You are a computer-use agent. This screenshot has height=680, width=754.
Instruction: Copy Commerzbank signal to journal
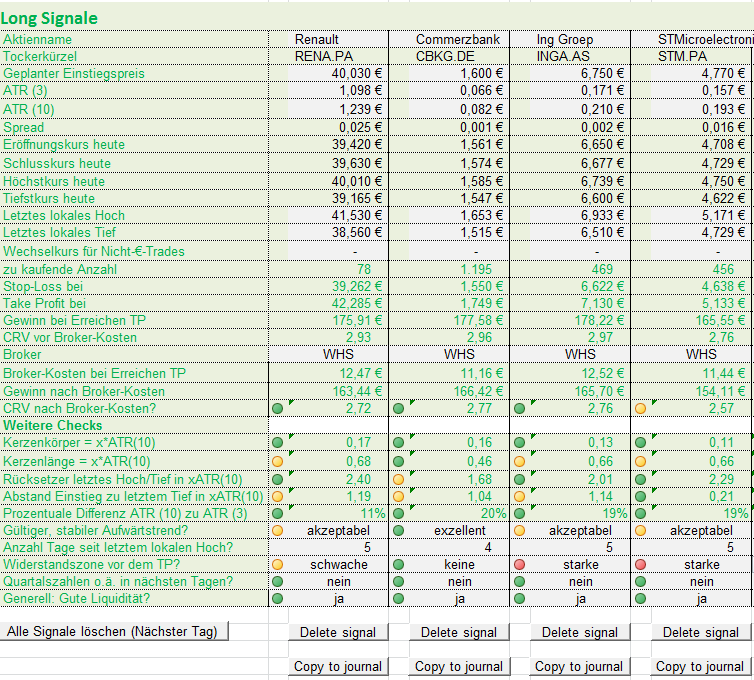[x=459, y=666]
